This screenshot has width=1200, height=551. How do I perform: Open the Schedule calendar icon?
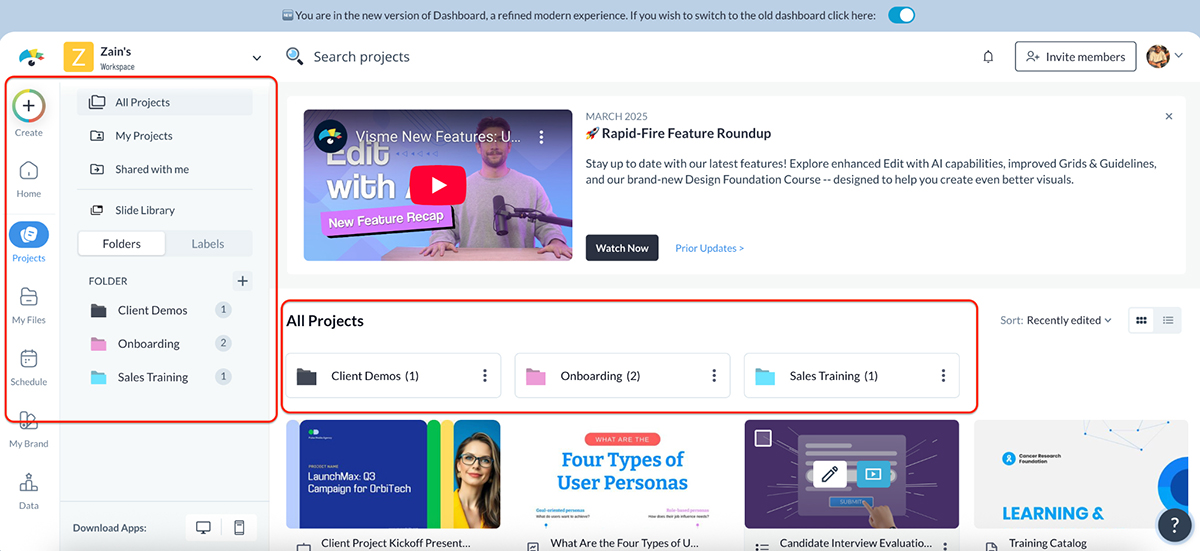point(29,359)
